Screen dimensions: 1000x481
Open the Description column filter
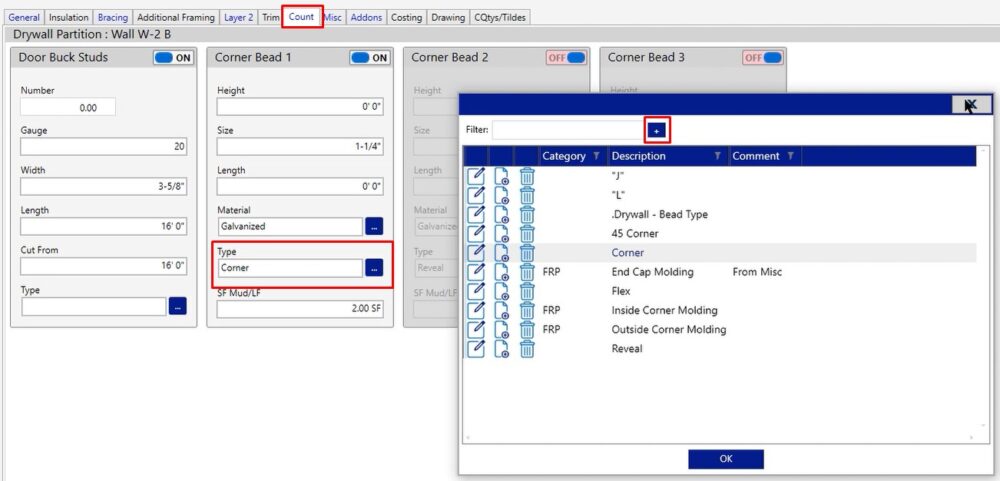(x=718, y=156)
